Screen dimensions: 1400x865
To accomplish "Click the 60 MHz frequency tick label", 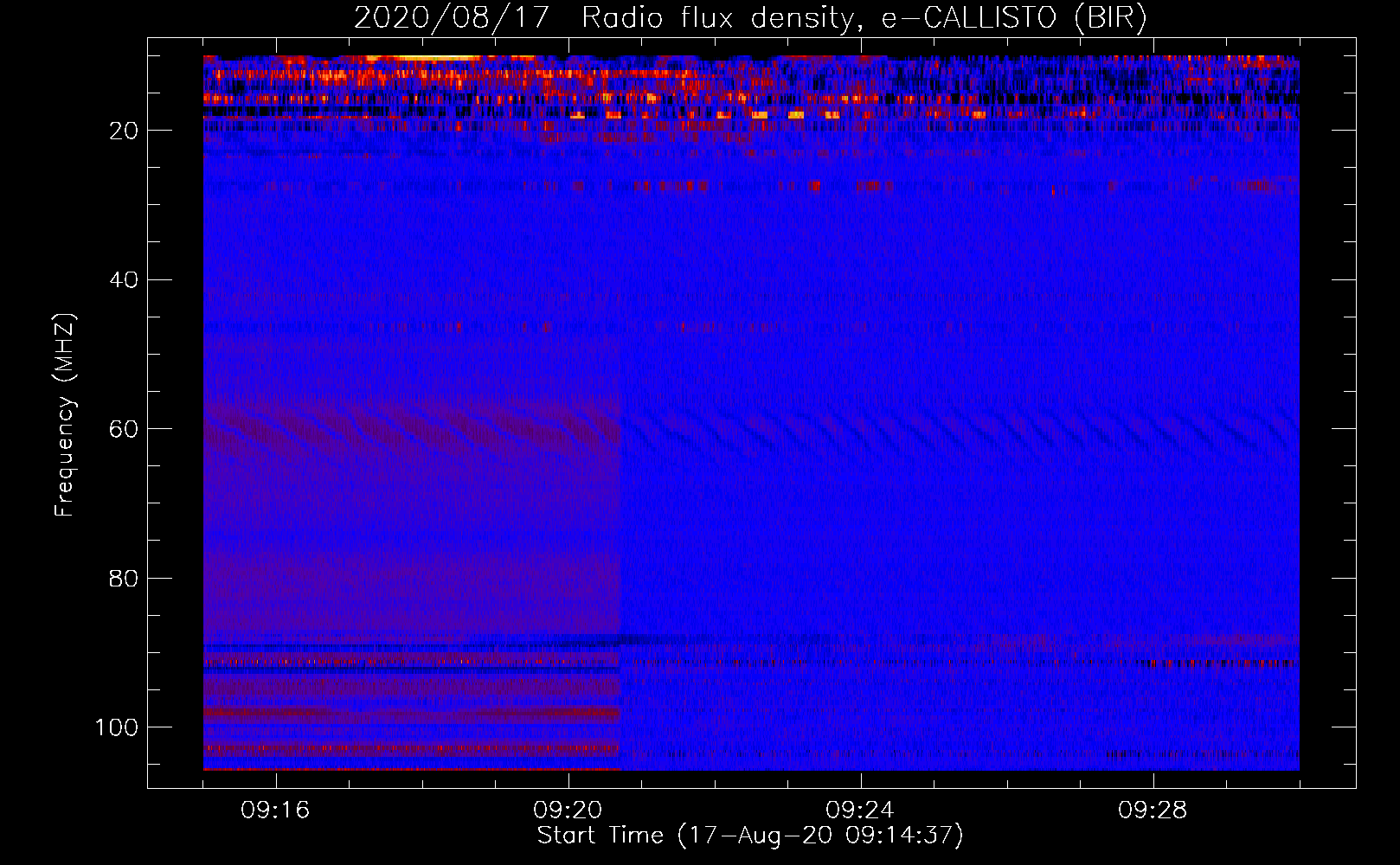I will click(x=124, y=429).
